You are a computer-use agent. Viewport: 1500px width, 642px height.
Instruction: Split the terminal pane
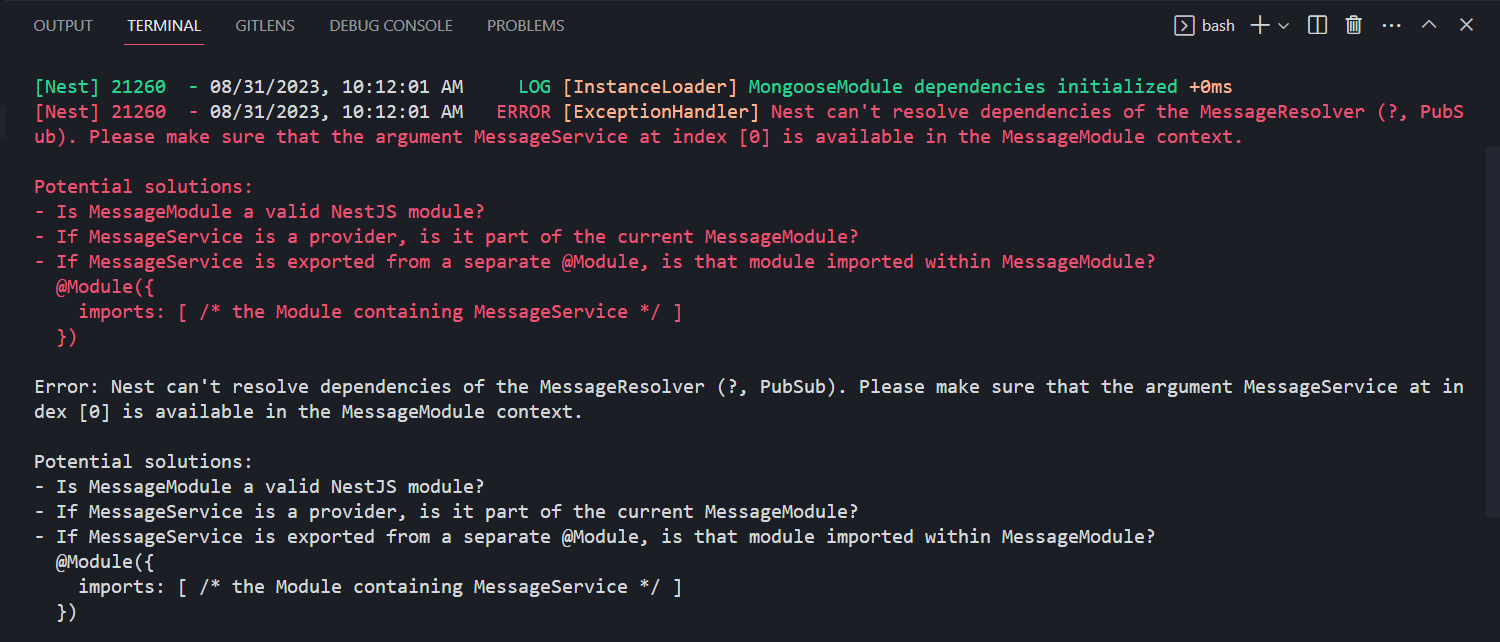(x=1316, y=24)
